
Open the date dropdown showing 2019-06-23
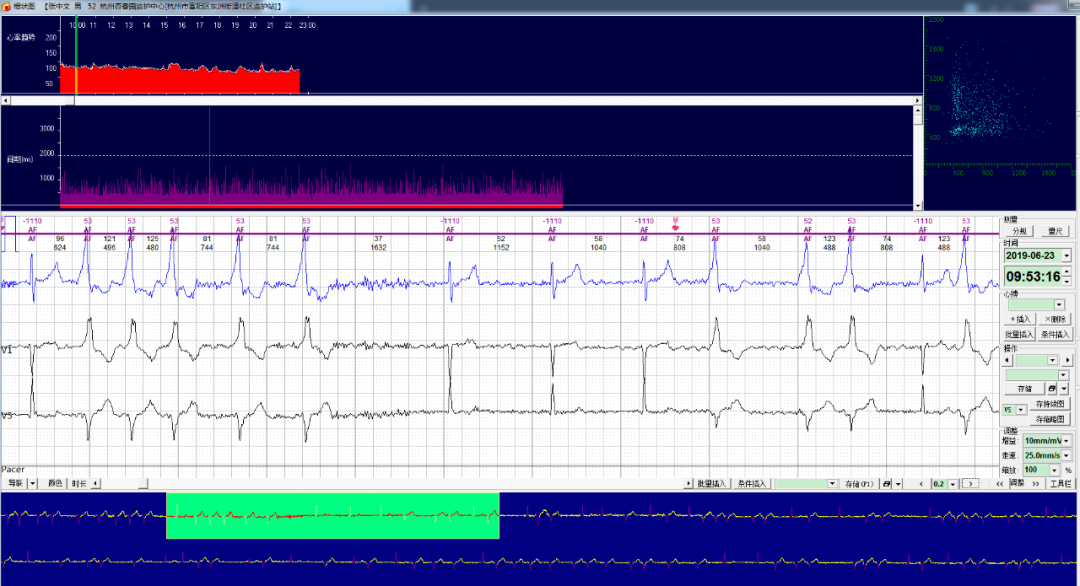pyautogui.click(x=1066, y=255)
